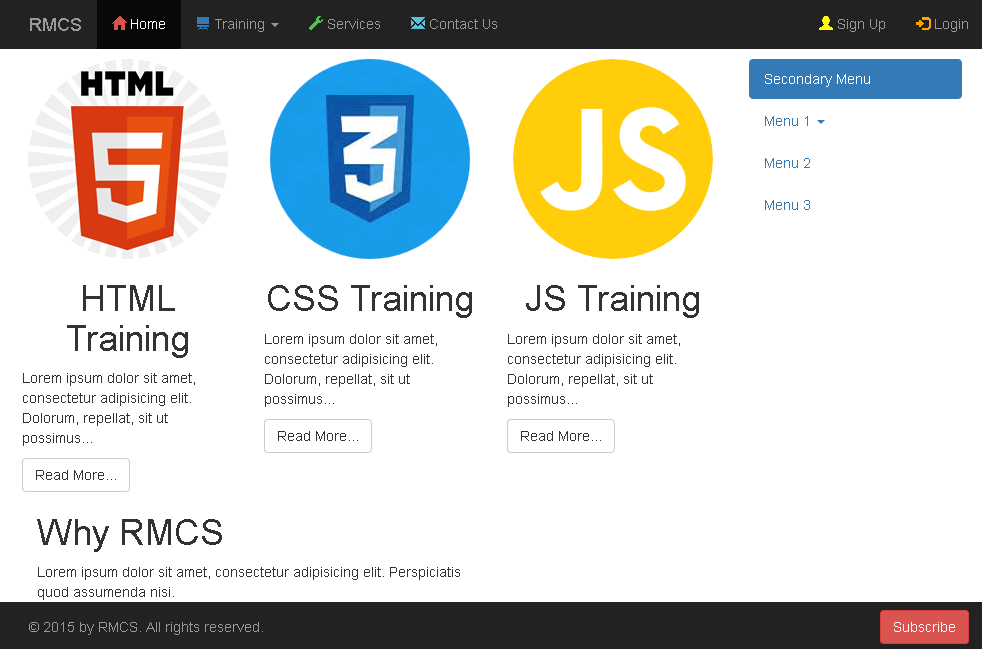The height and width of the screenshot is (649, 982).
Task: Select the yellow JS logo image
Action: [613, 158]
